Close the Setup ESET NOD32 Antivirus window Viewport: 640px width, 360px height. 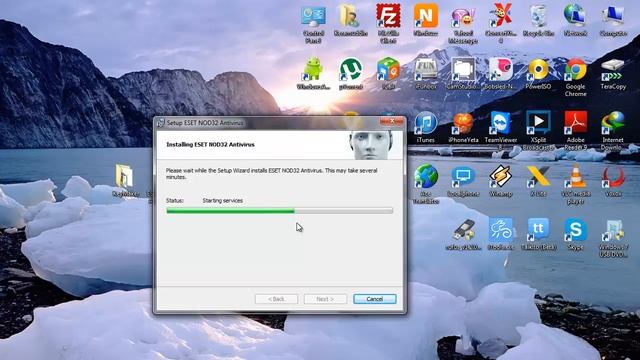391,121
